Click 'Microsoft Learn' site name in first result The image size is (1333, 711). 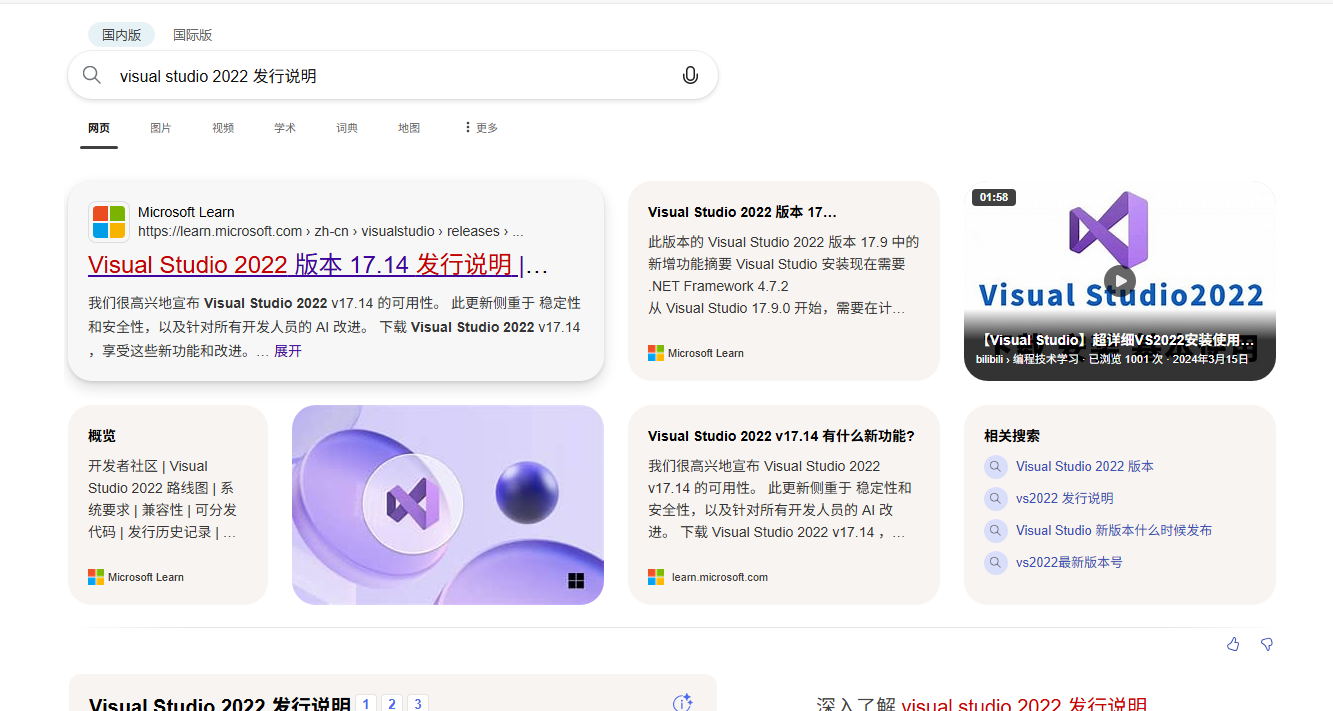pos(186,212)
